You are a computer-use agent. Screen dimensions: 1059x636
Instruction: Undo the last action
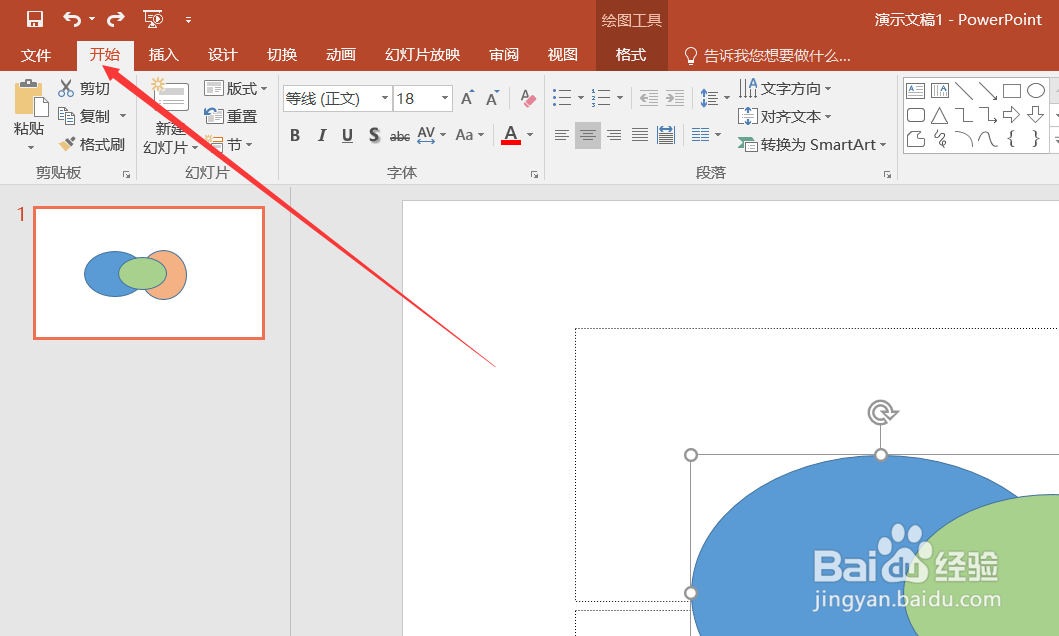pos(72,19)
